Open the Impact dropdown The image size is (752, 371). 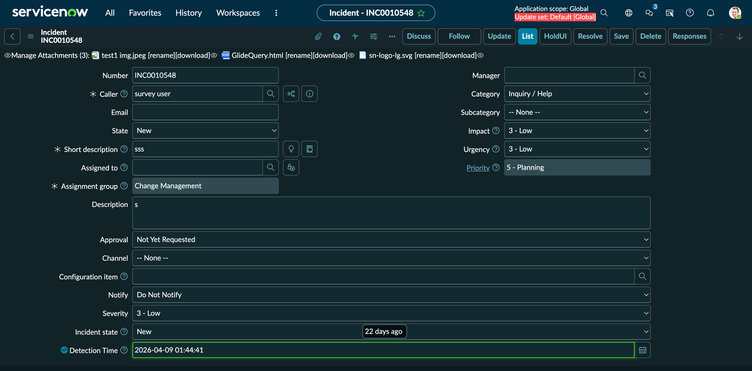pos(577,130)
